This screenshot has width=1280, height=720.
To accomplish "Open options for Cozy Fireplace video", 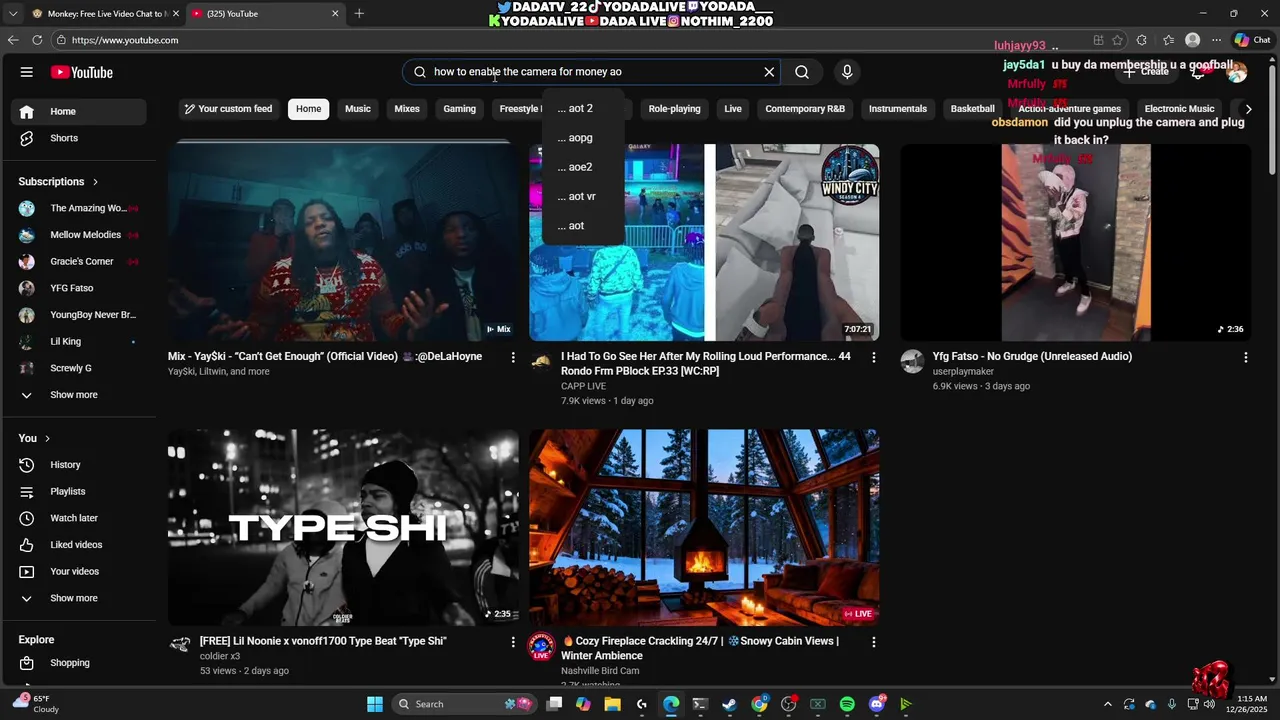I will (x=873, y=642).
